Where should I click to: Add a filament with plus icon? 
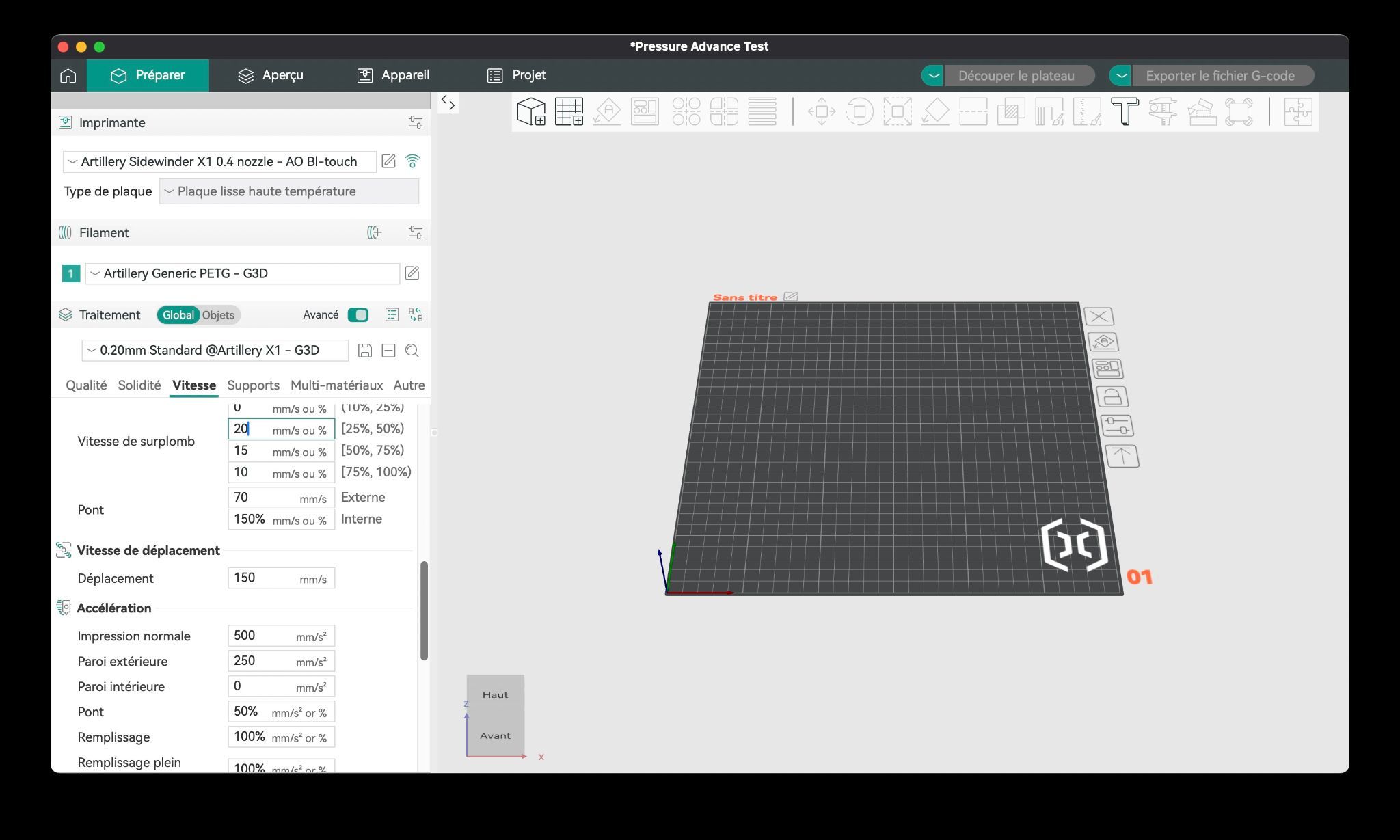tap(374, 232)
